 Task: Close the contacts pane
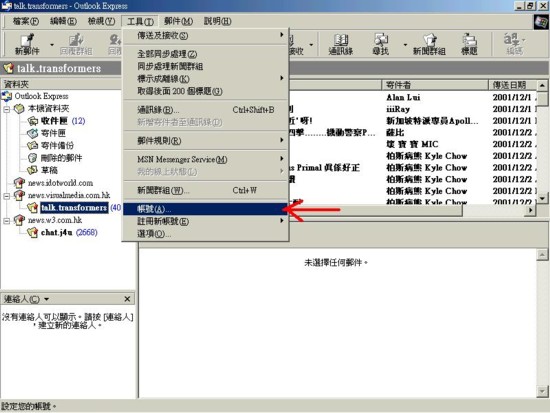point(127,299)
